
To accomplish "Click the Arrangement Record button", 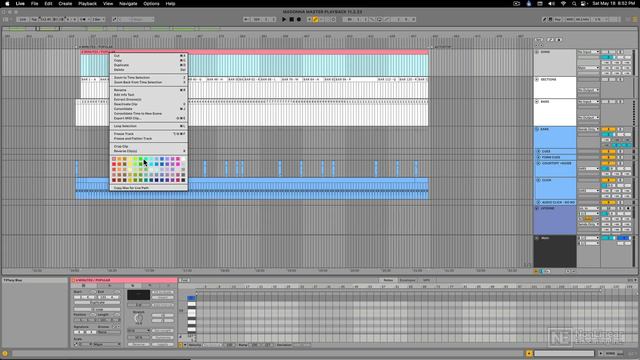I will pos(299,19).
